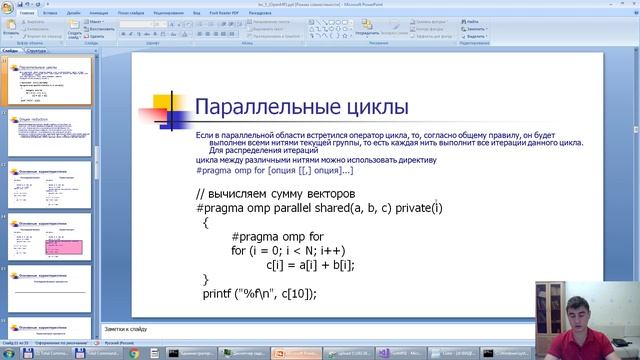Paste using the Вставить button

coord(11,28)
